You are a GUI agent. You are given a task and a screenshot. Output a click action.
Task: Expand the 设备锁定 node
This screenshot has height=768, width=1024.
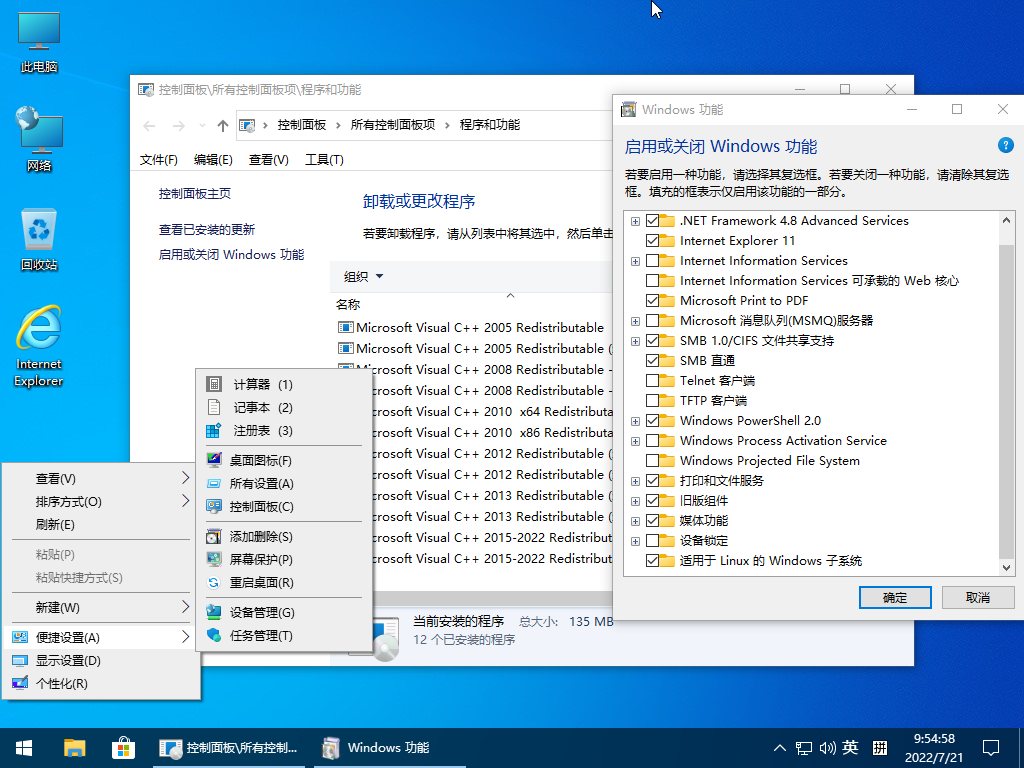[635, 541]
